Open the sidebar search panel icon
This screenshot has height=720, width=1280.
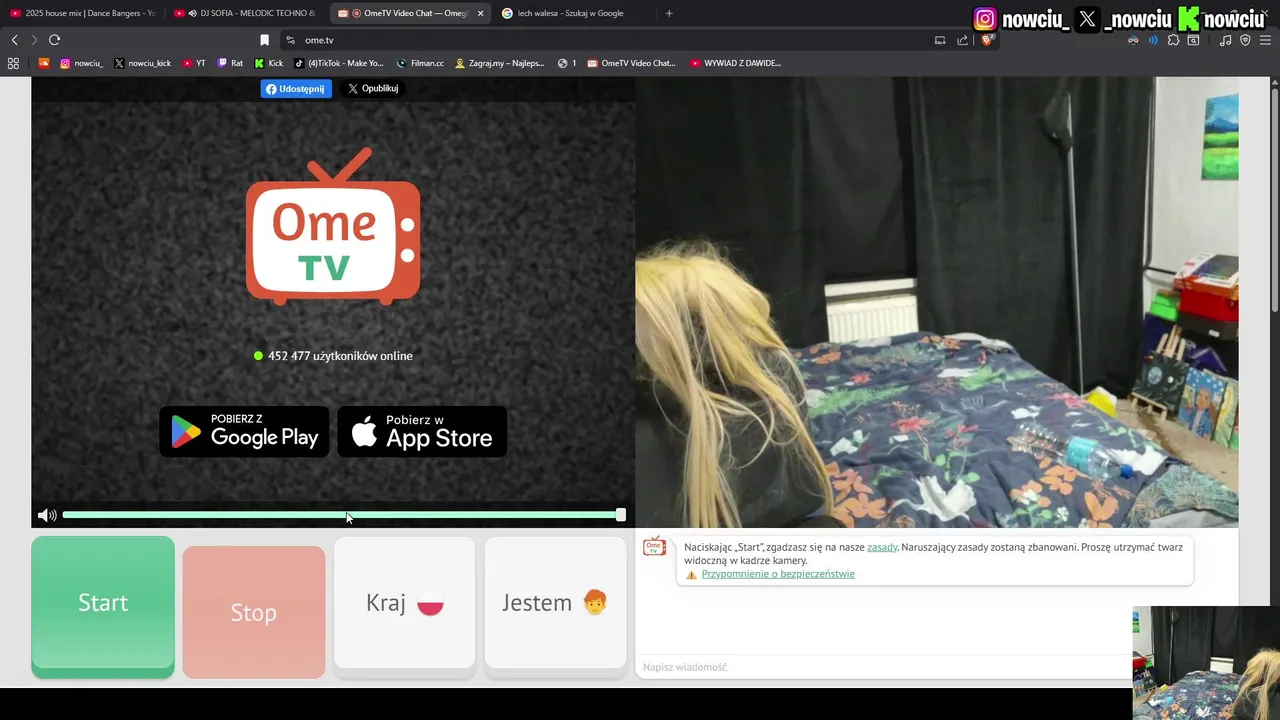1193,40
